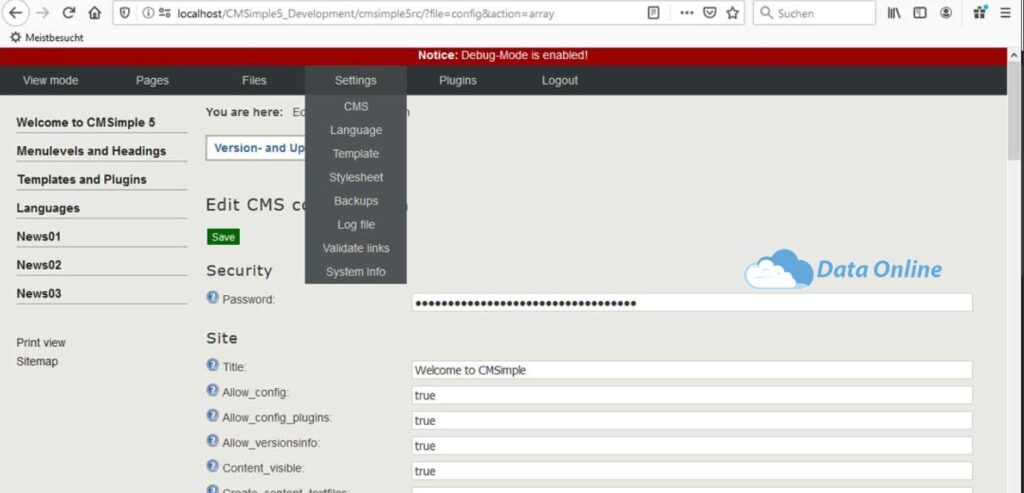Screen dimensions: 1024x493
Task: Open the Plugins menu
Action: [x=457, y=80]
